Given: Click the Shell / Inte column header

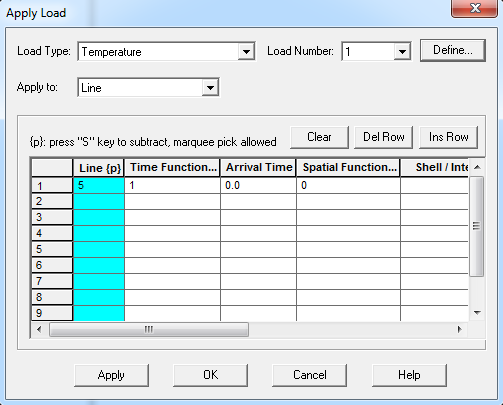Looking at the screenshot, I should (435, 168).
